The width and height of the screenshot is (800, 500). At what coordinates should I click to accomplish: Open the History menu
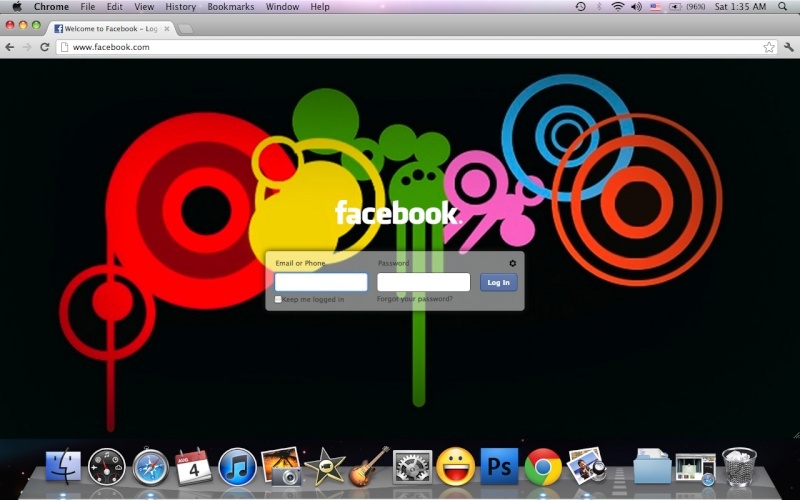click(x=181, y=7)
